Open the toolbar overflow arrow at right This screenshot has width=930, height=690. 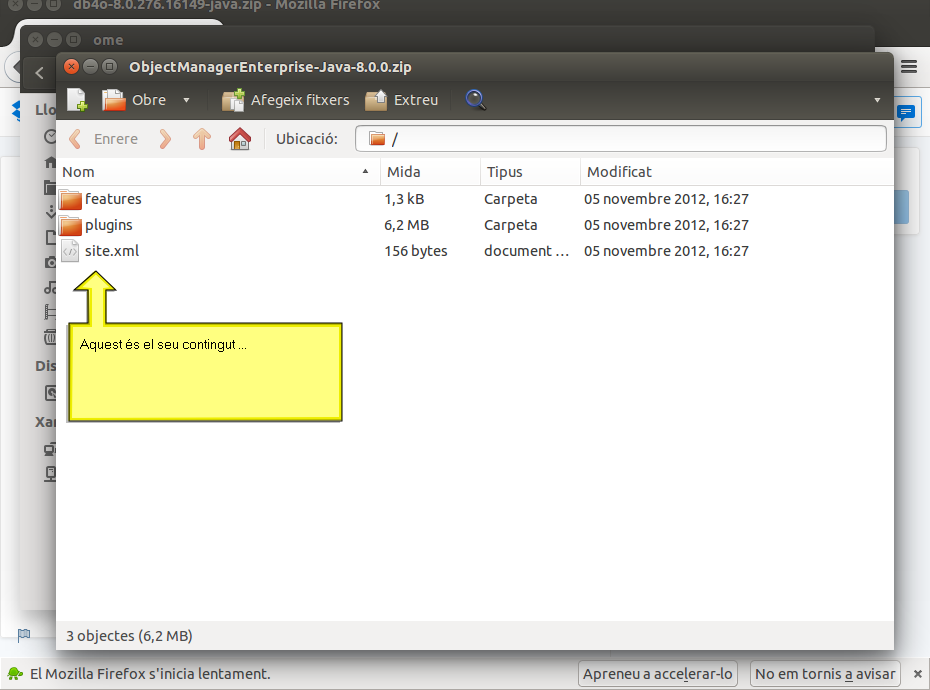tap(877, 100)
